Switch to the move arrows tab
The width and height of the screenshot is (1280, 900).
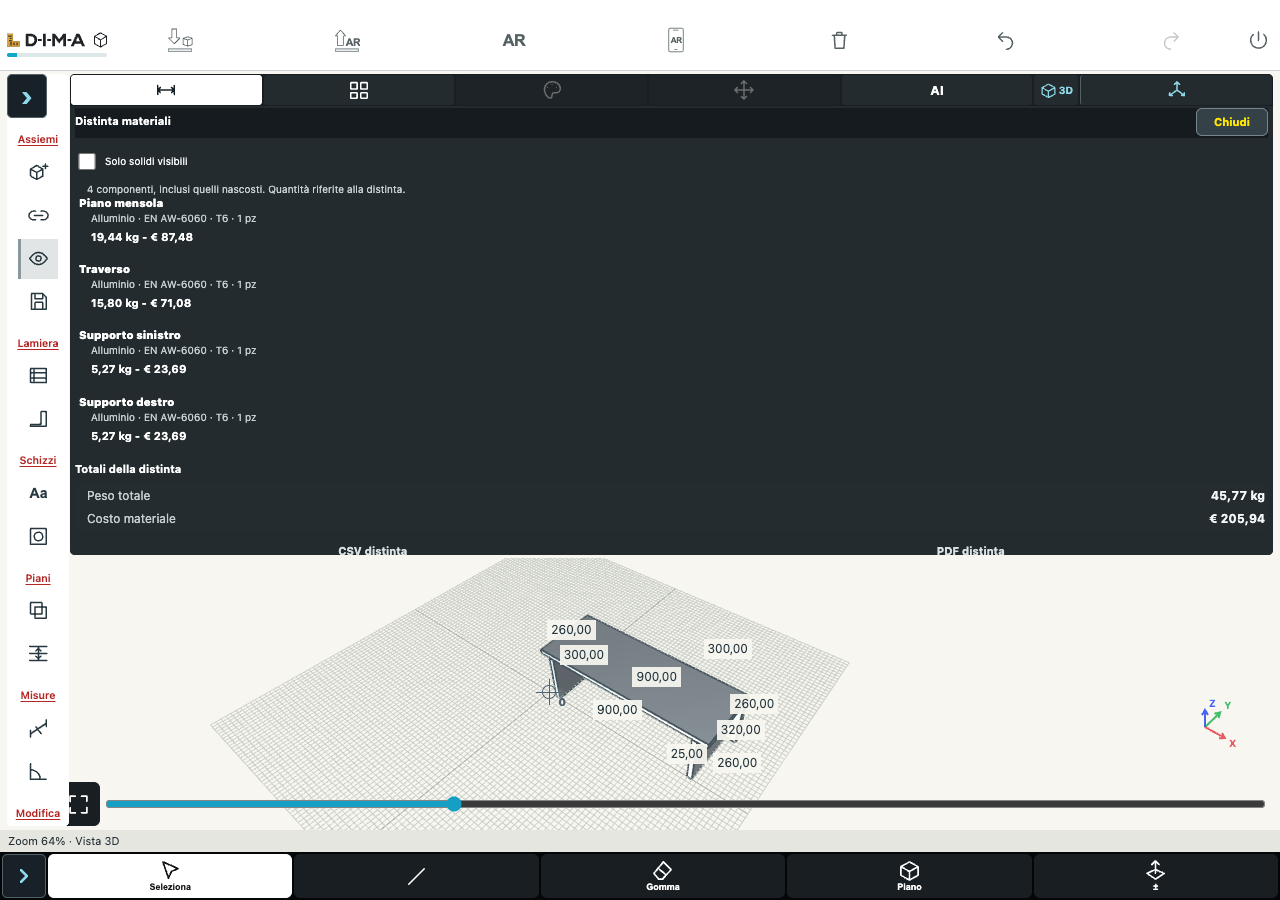coord(744,90)
